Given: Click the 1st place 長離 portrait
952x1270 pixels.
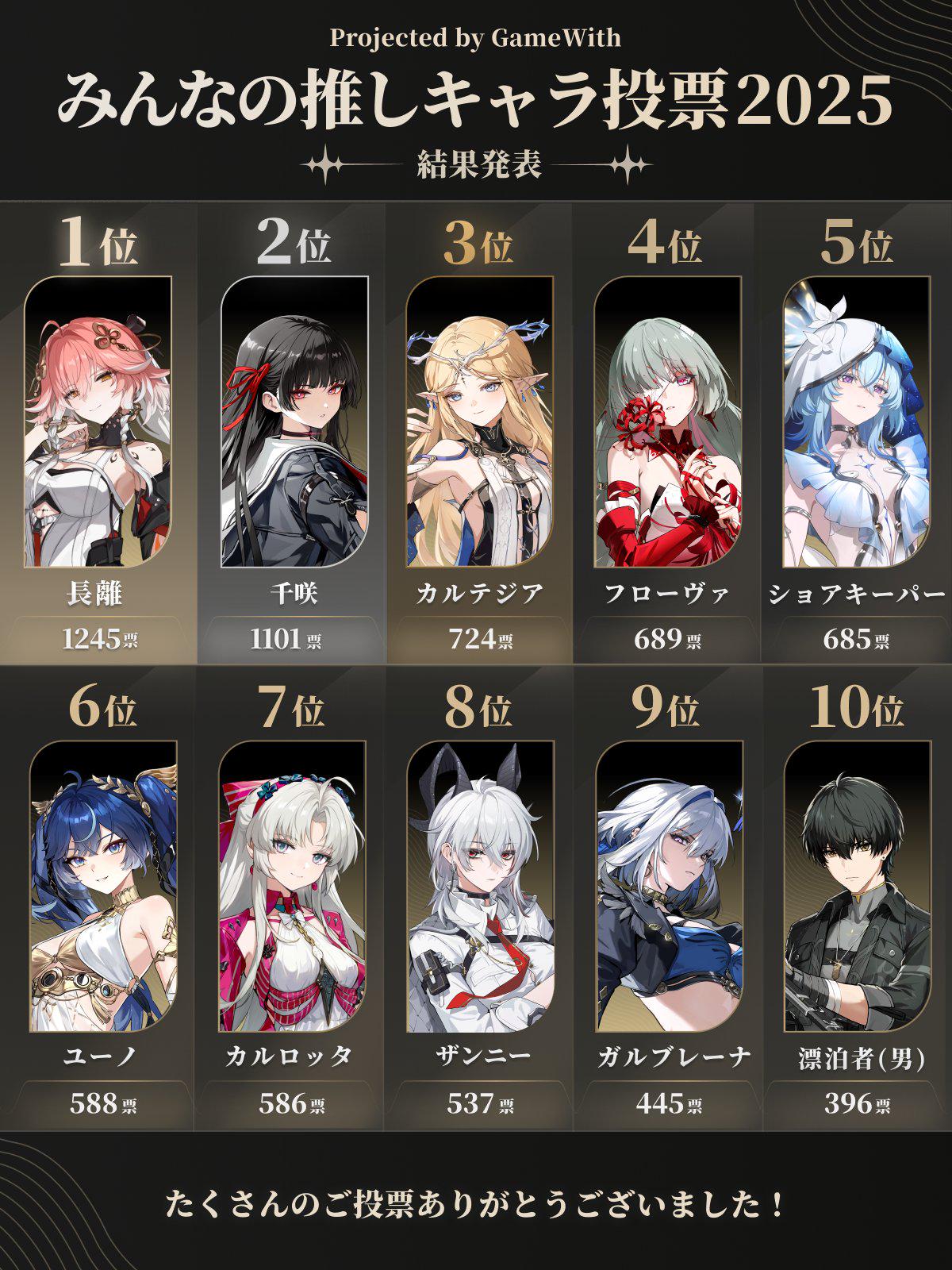Looking at the screenshot, I should tap(98, 421).
